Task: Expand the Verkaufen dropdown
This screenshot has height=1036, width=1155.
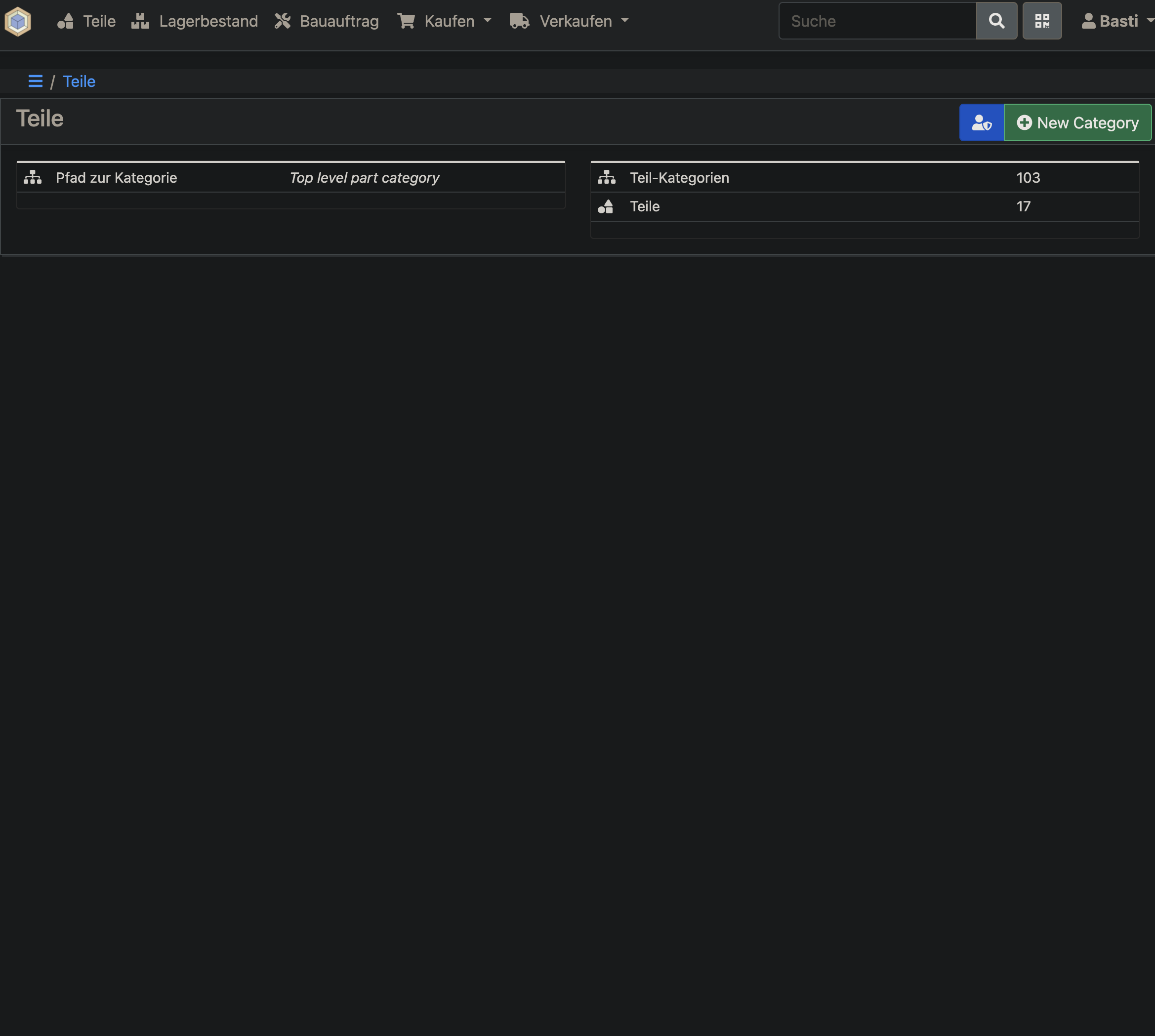Action: pyautogui.click(x=625, y=21)
